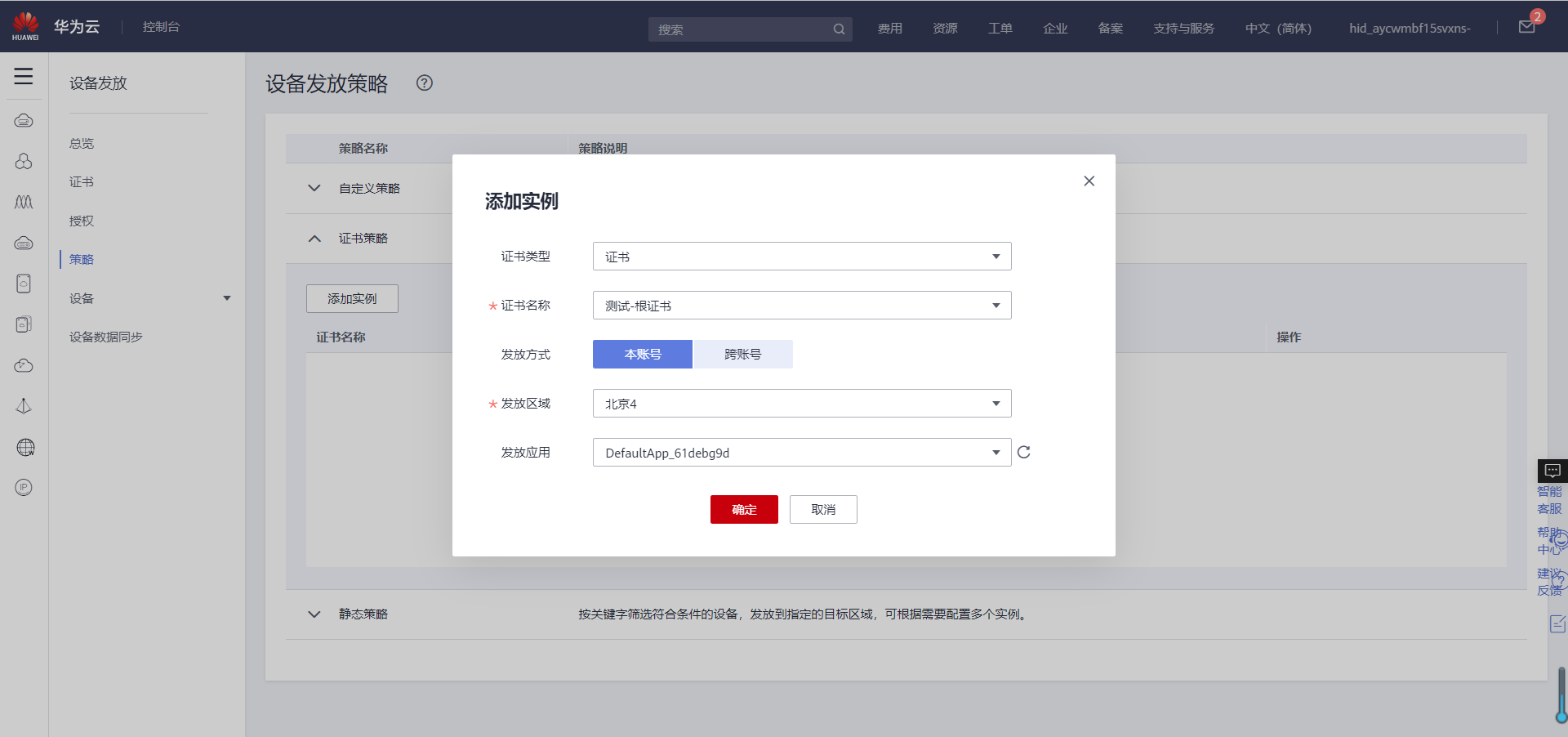The height and width of the screenshot is (737, 1568).
Task: Select 跨账号 distribution method
Action: (x=742, y=354)
